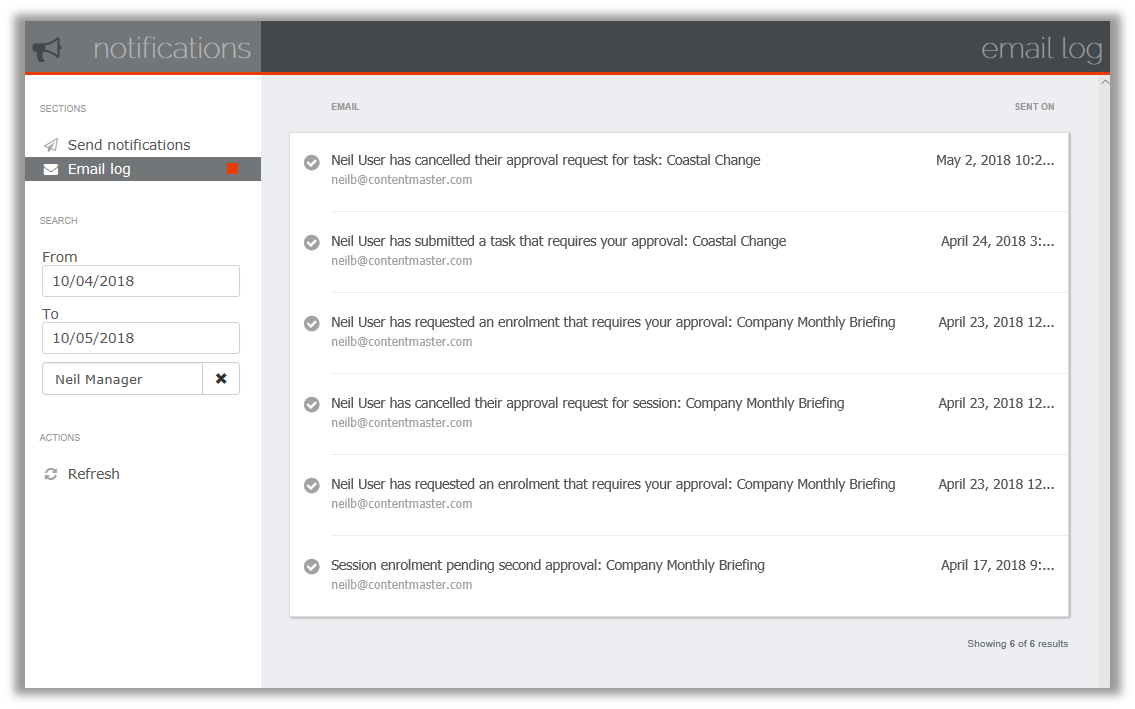Toggle the checkmark on the April 23 enrolment request email
1135x709 pixels.
click(x=311, y=323)
